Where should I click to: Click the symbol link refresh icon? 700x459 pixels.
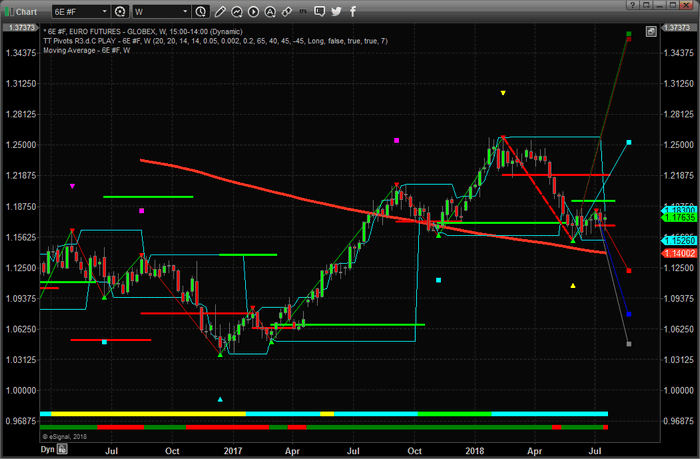tap(121, 12)
